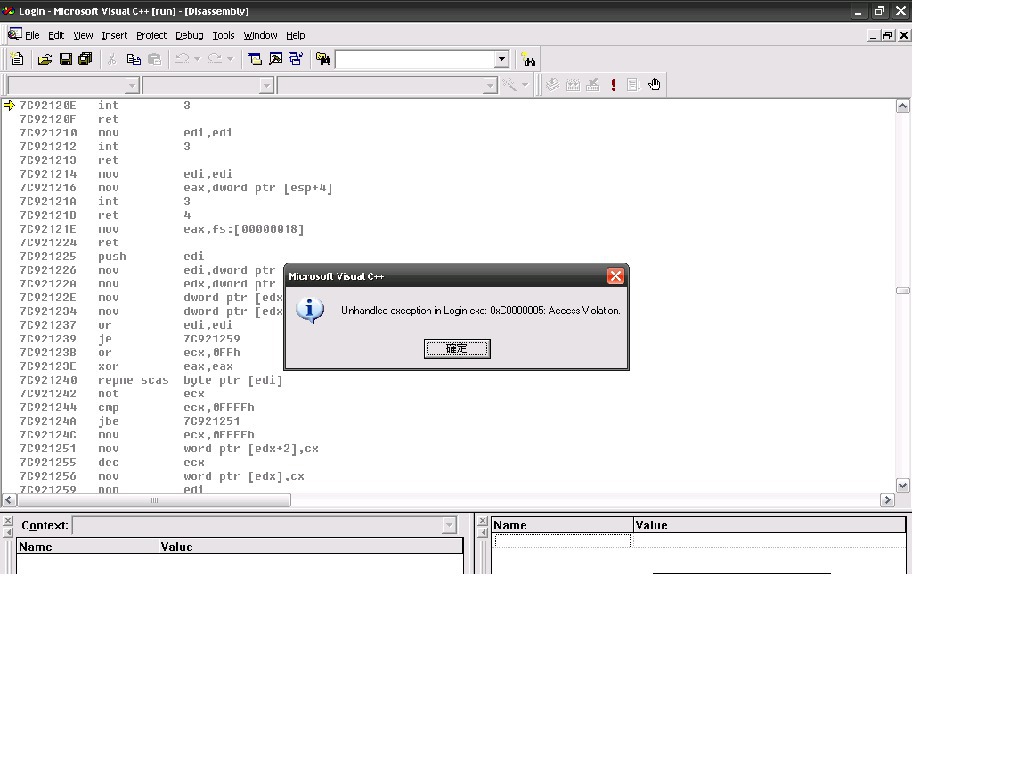Click the red exclamation Execute icon

(x=613, y=85)
